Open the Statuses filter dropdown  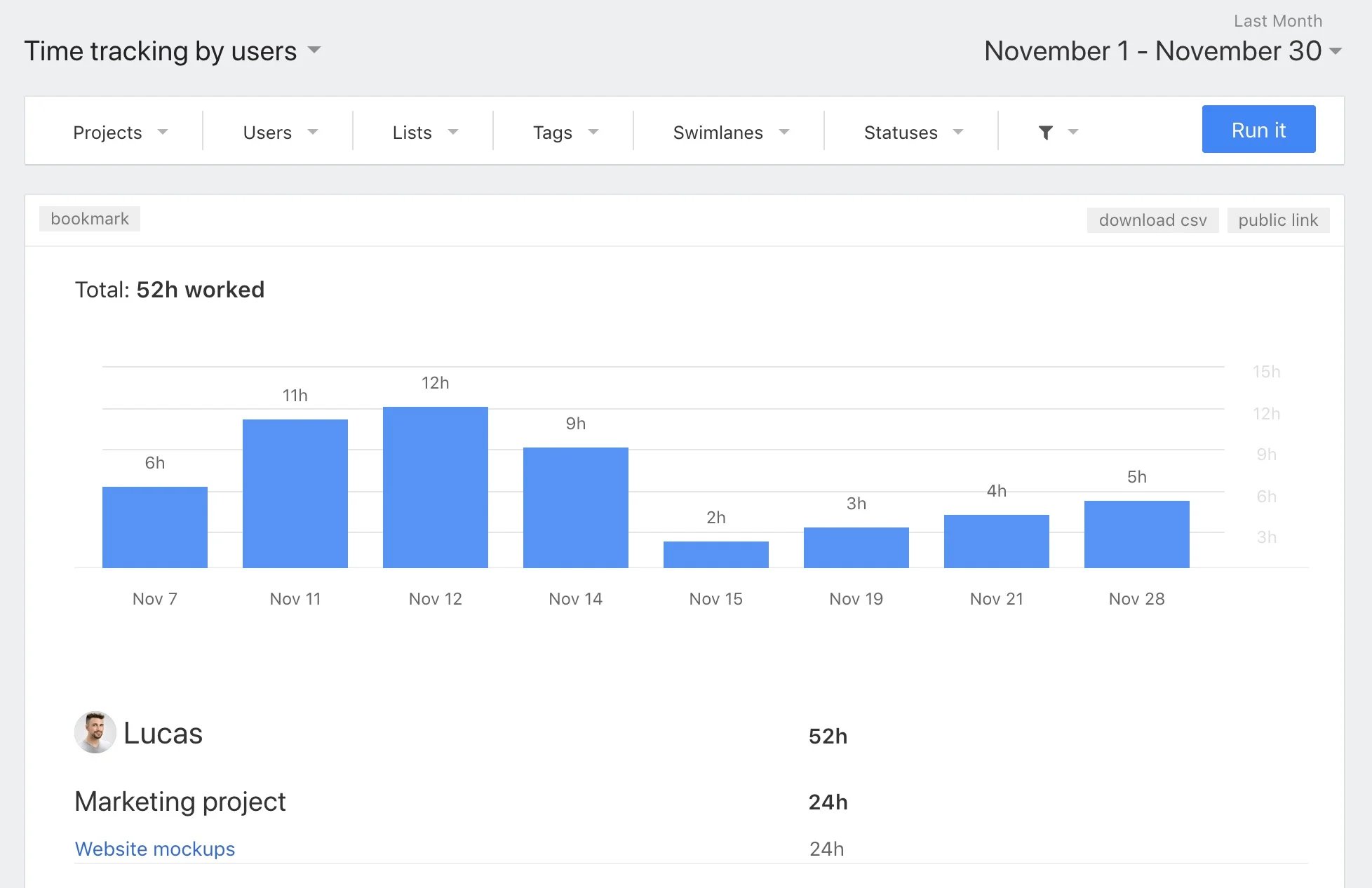pyautogui.click(x=913, y=133)
